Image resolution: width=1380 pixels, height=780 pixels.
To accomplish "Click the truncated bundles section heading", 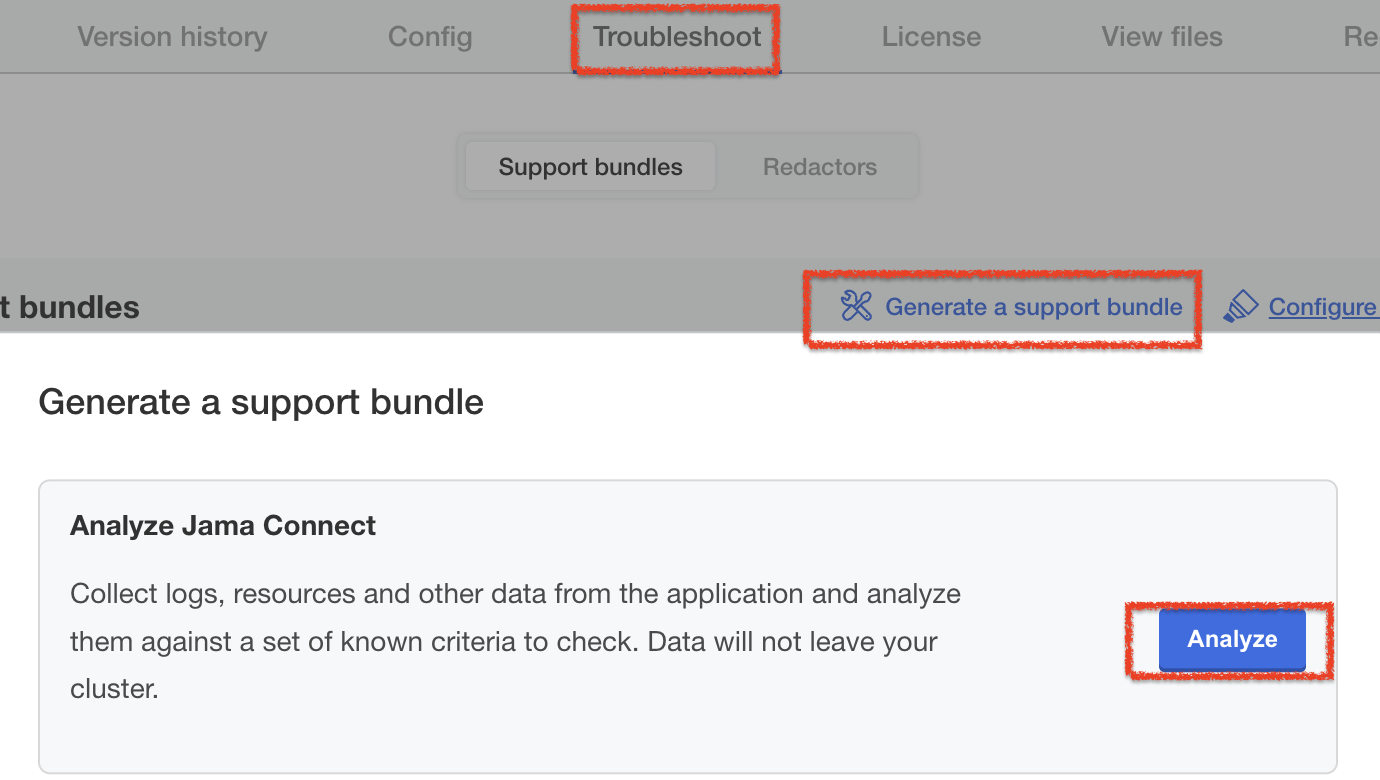I will [x=69, y=307].
